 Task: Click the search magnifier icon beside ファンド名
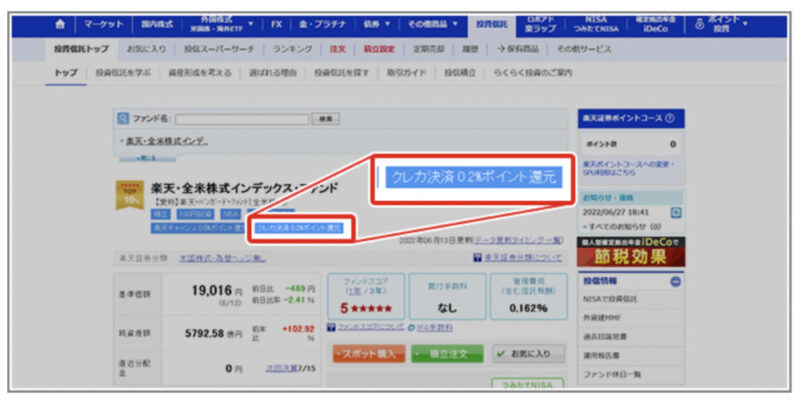pyautogui.click(x=123, y=118)
